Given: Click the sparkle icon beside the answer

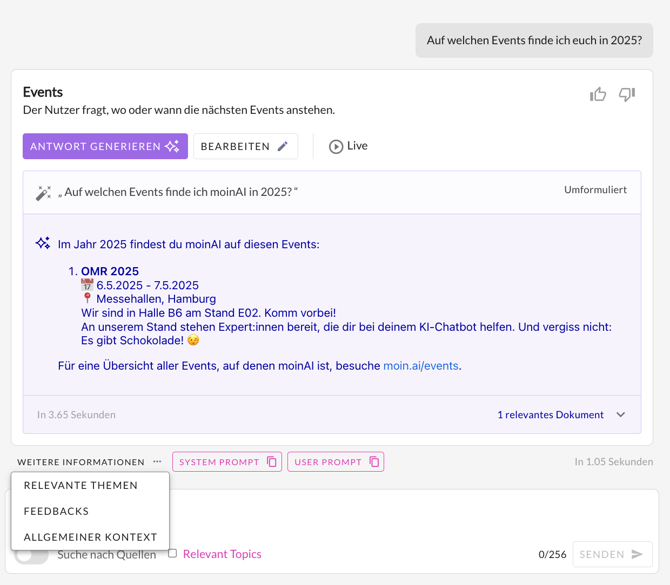Looking at the screenshot, I should click(43, 243).
